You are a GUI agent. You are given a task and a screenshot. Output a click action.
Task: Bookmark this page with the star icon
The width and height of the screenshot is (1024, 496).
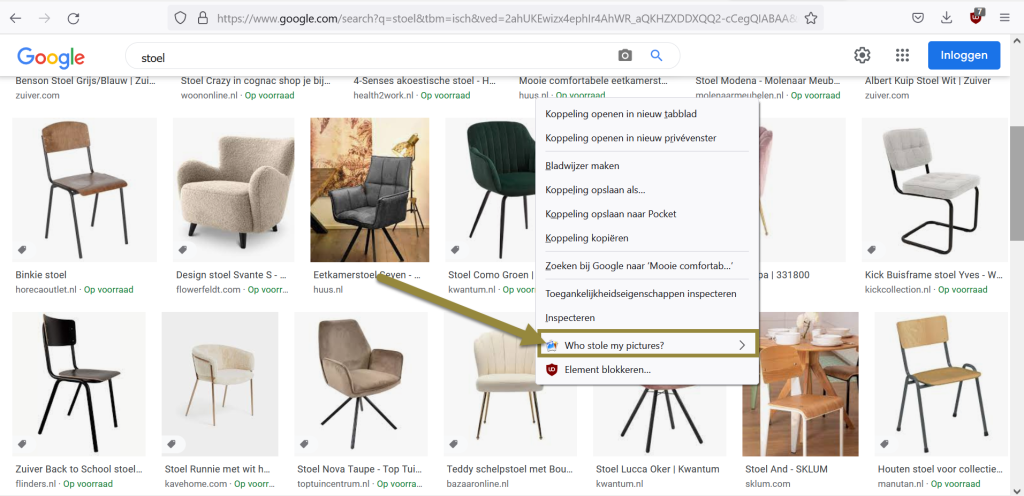811,18
